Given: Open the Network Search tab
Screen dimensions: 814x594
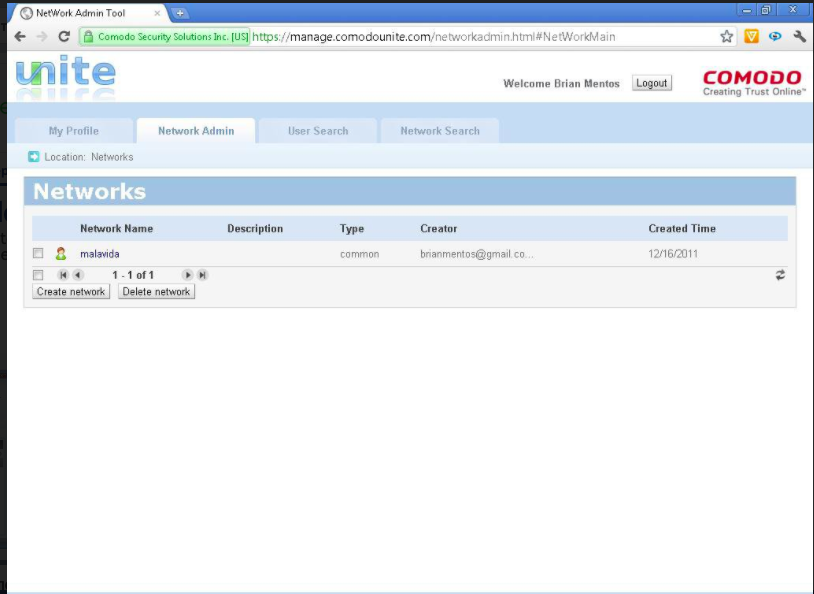Looking at the screenshot, I should click(440, 131).
